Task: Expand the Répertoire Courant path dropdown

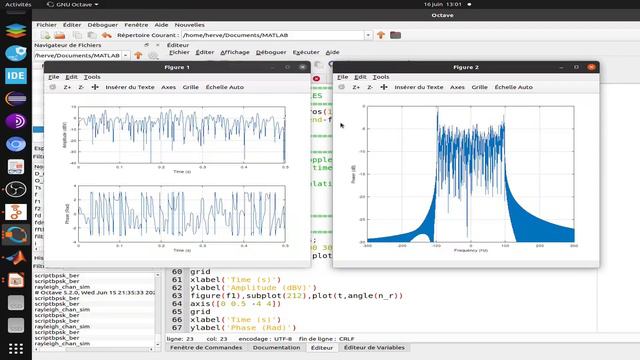Action: pos(368,35)
